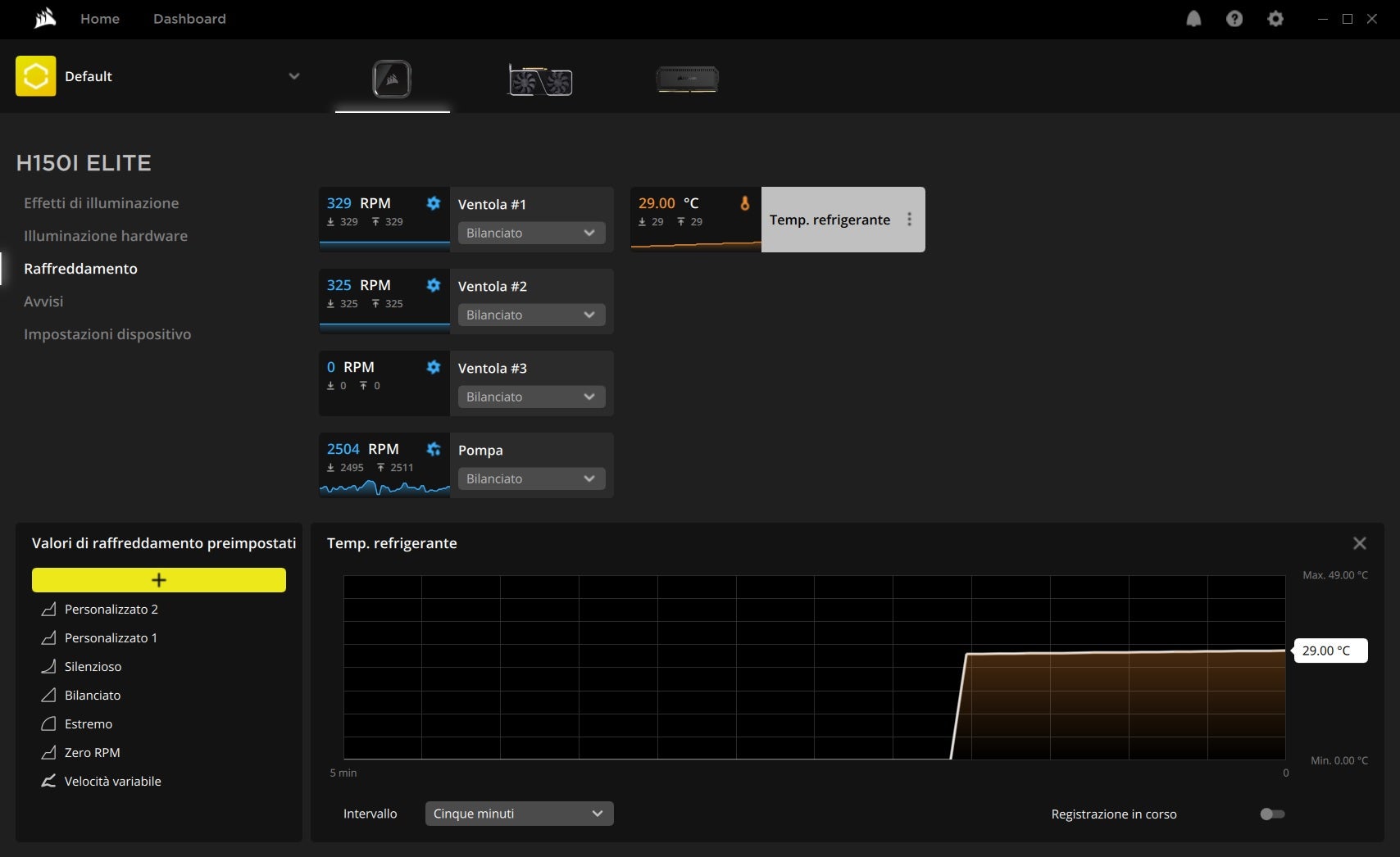Open Ventola #2 Bilanciato dropdown
Screen dimensions: 1400x857
tap(532, 315)
